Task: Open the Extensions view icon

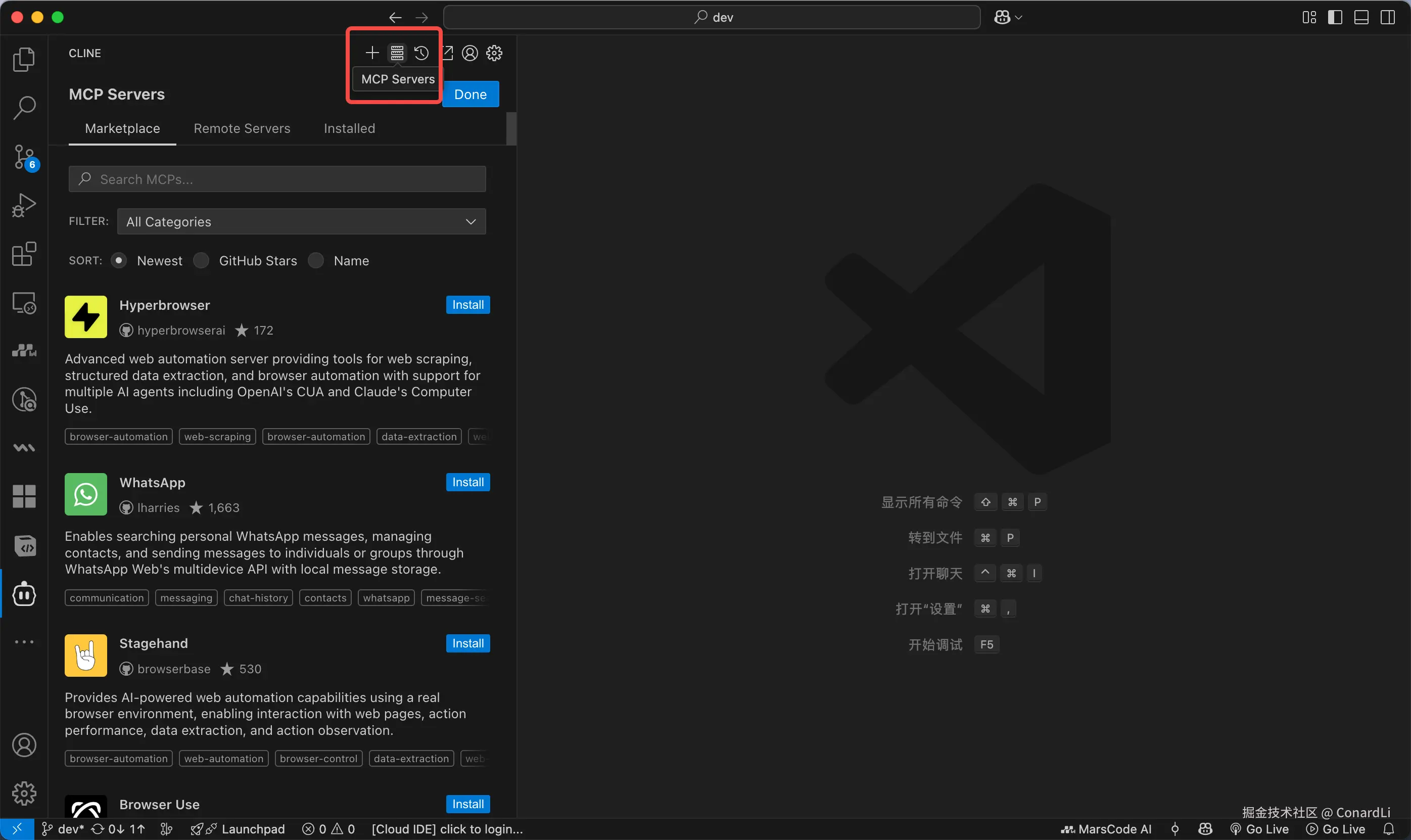Action: coord(24,254)
